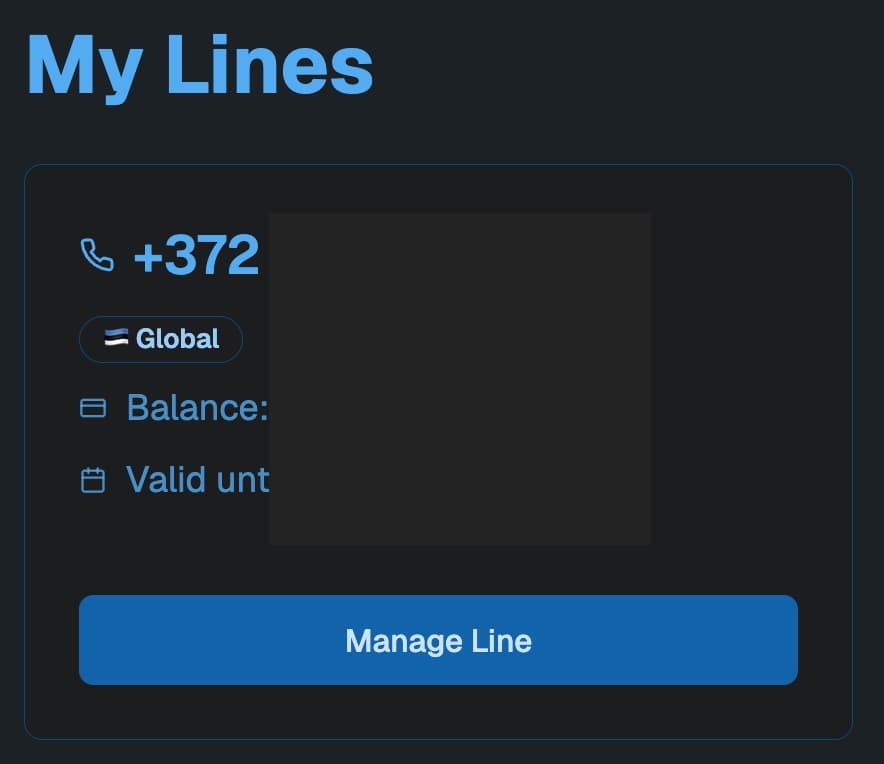Click the word Lines in the heading
The height and width of the screenshot is (764, 884).
click(268, 66)
